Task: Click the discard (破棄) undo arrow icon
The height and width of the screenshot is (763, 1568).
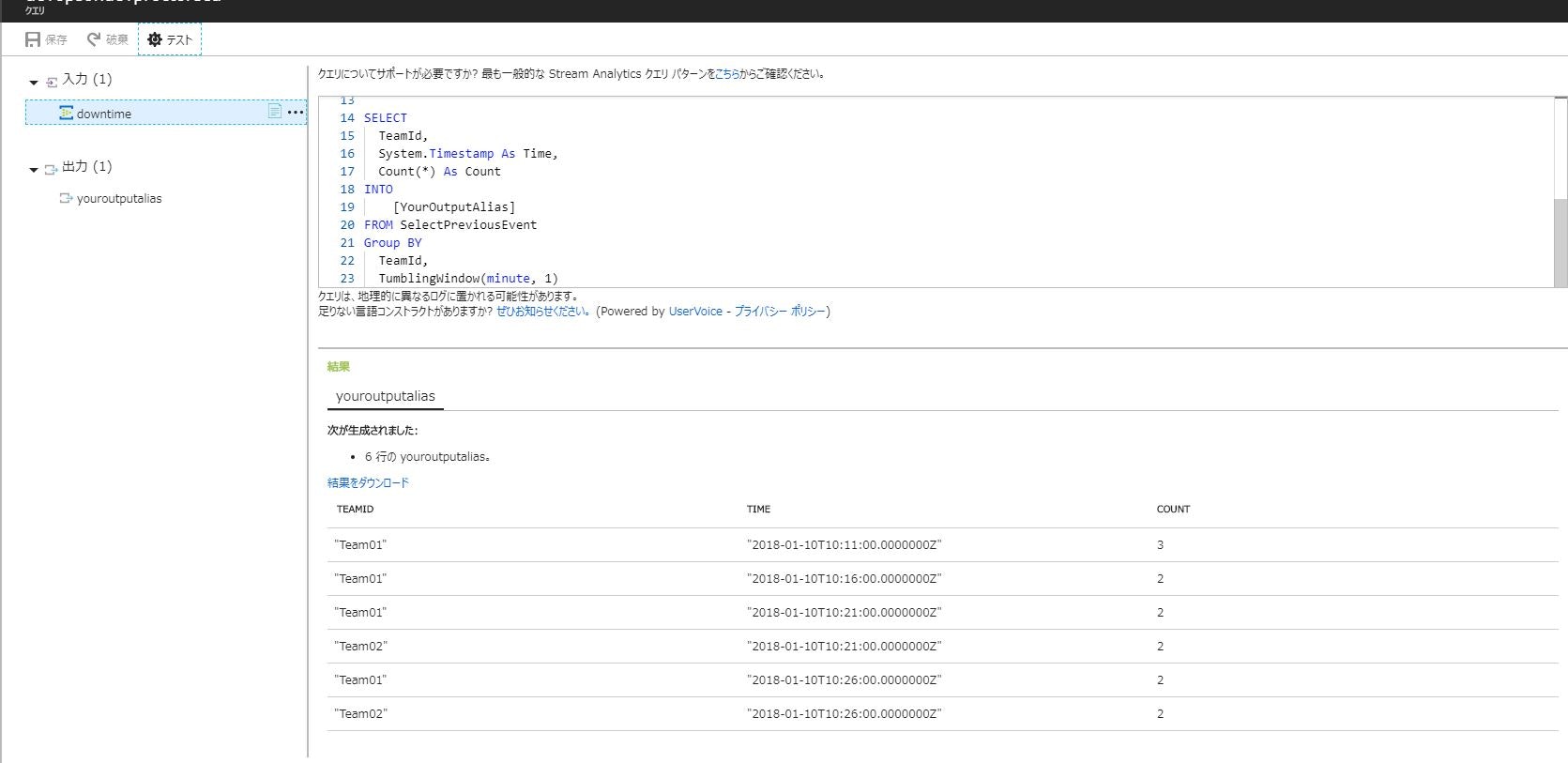Action: [x=94, y=39]
